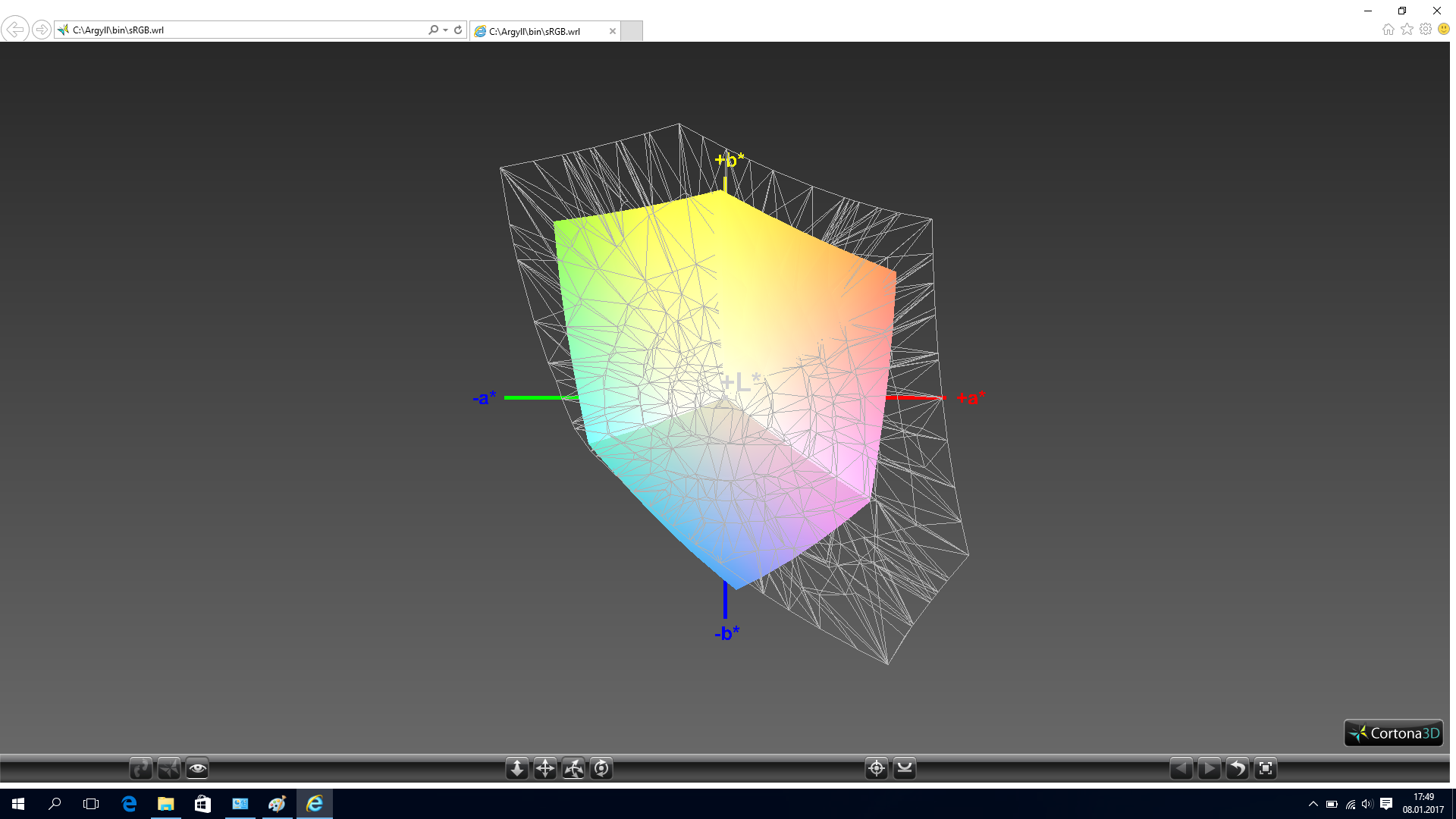Viewport: 1456px width, 819px height.
Task: Go to next viewpoint arrow
Action: (x=1209, y=768)
